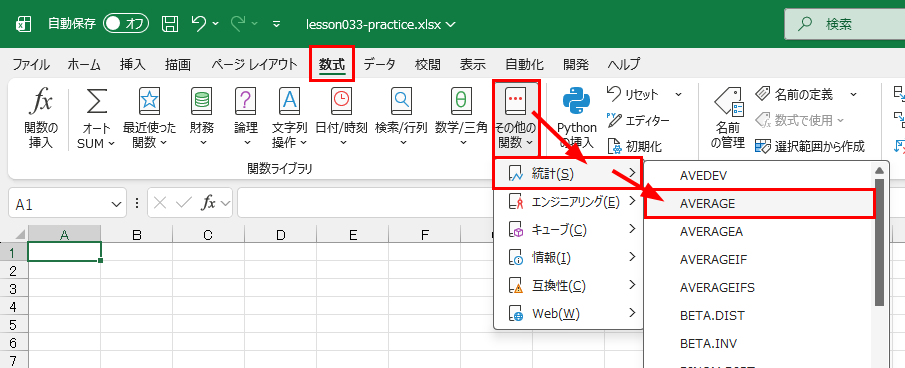Expand the 名前の定義 dropdown arrow
The width and height of the screenshot is (905, 368).
coord(853,94)
